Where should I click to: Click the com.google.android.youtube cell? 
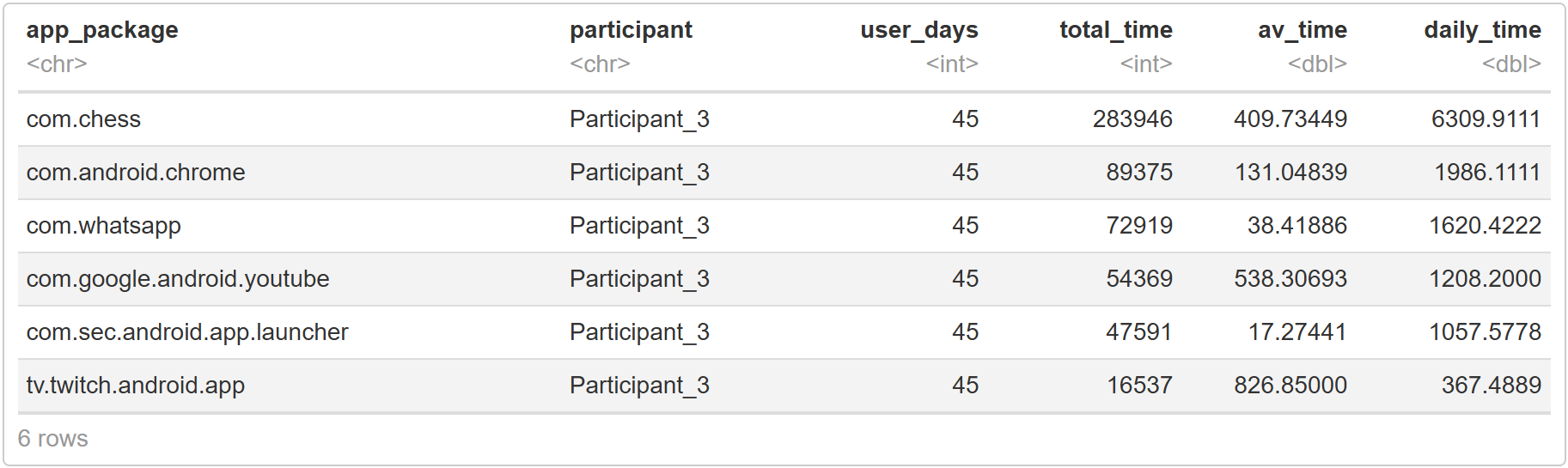(x=178, y=279)
